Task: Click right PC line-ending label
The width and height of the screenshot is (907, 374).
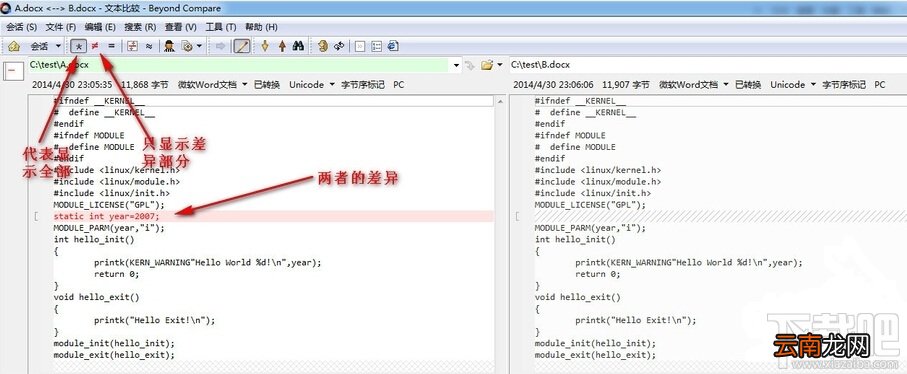Action: click(x=880, y=84)
